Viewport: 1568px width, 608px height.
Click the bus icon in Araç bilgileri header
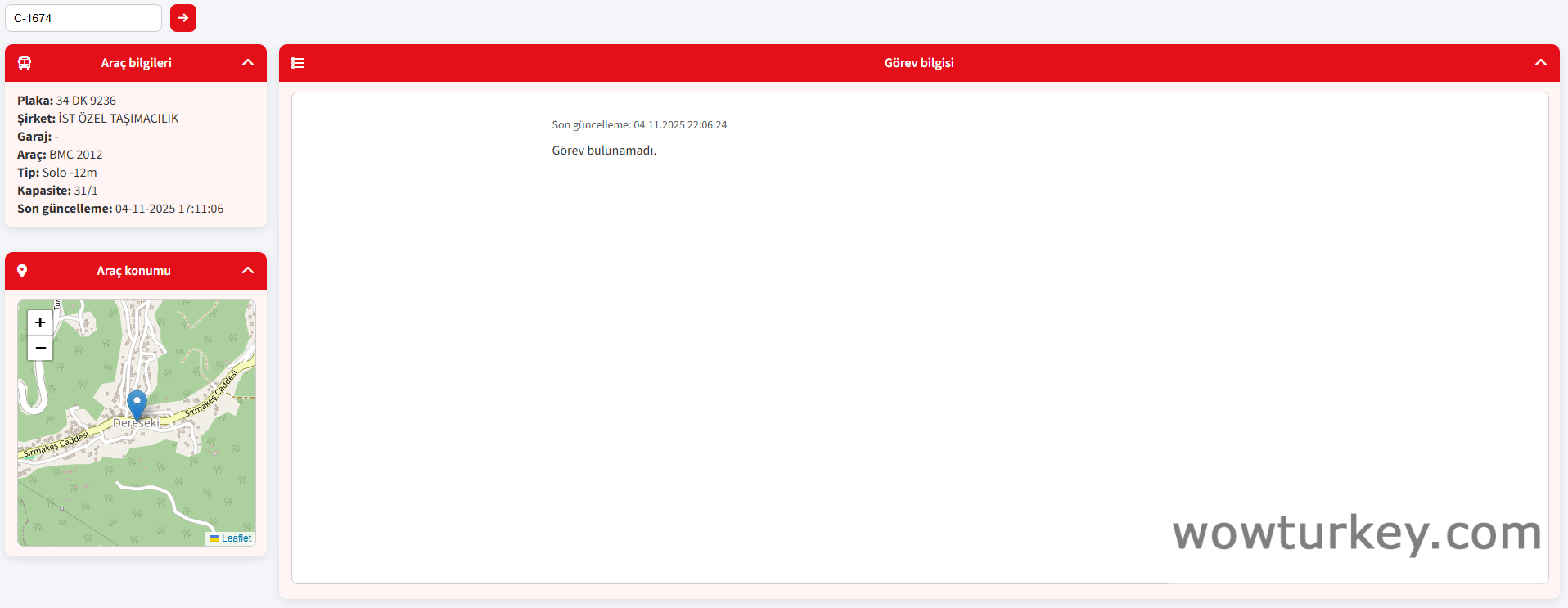click(25, 63)
